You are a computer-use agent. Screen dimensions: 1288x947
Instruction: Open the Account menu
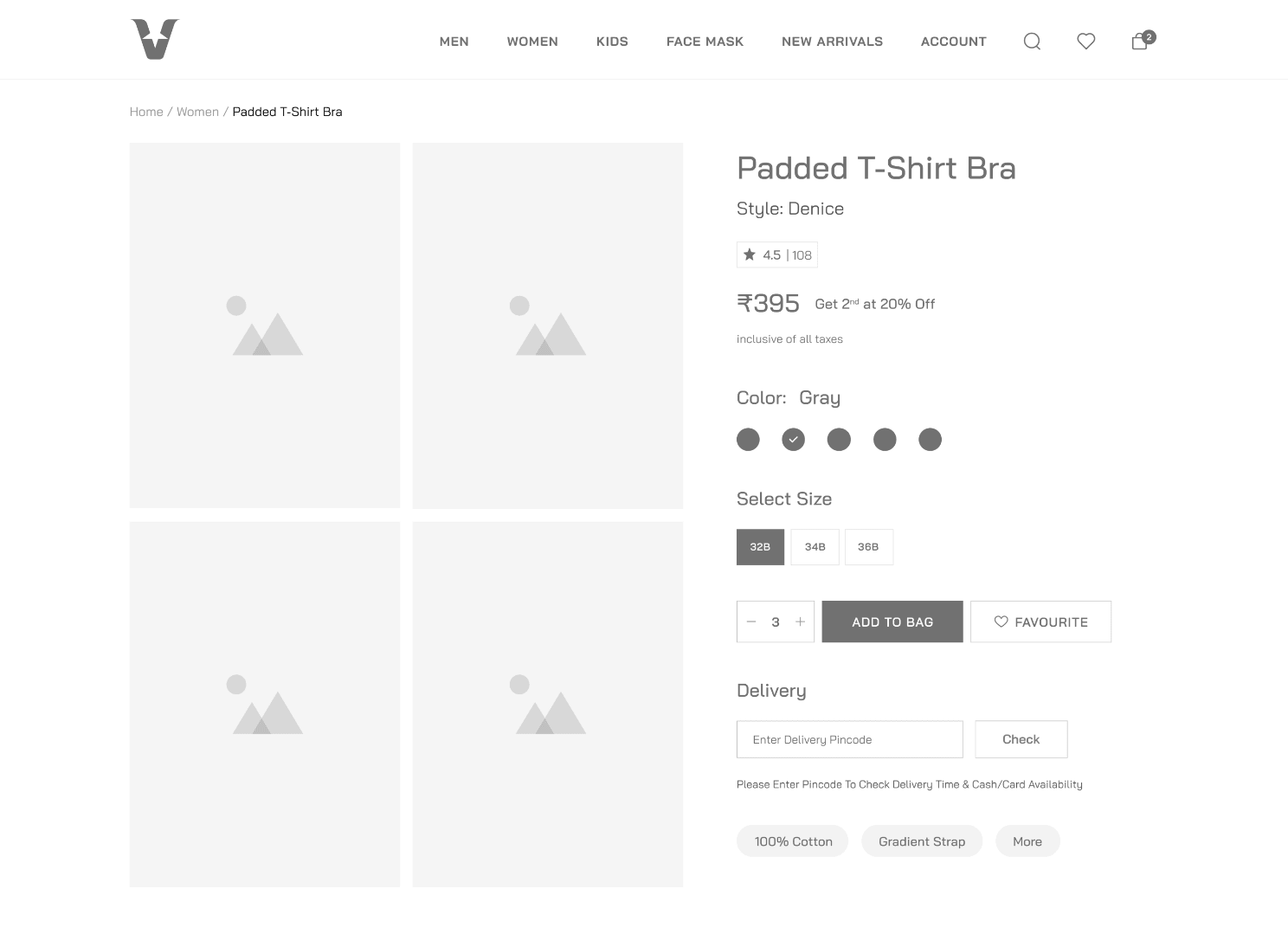click(953, 42)
